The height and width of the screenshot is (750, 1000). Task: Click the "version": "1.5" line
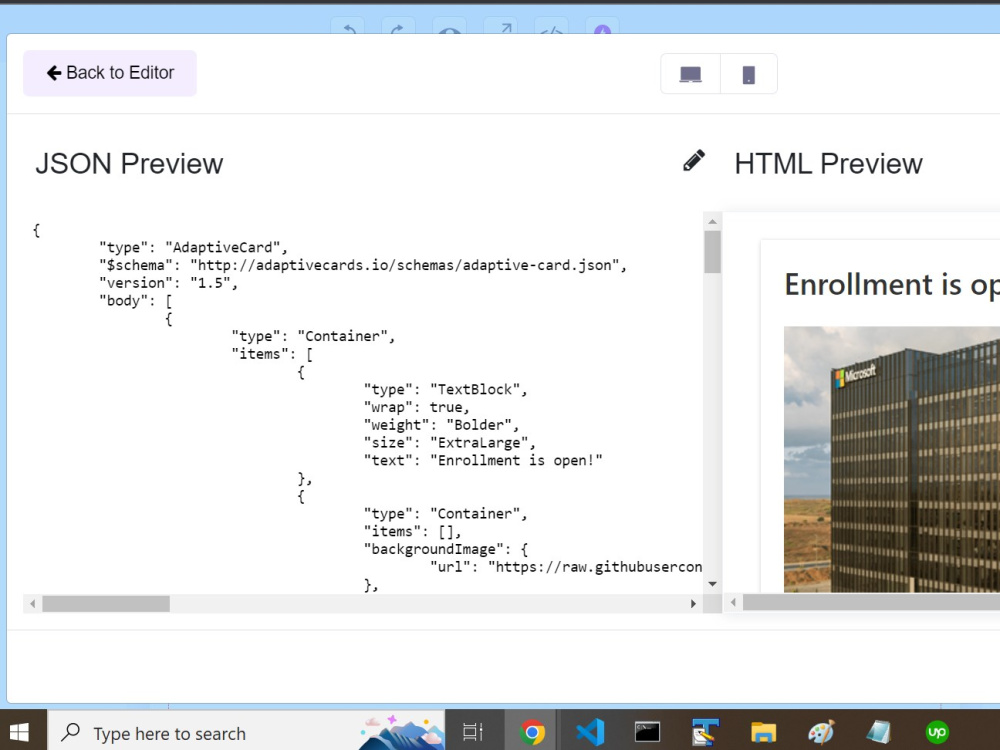coord(168,283)
